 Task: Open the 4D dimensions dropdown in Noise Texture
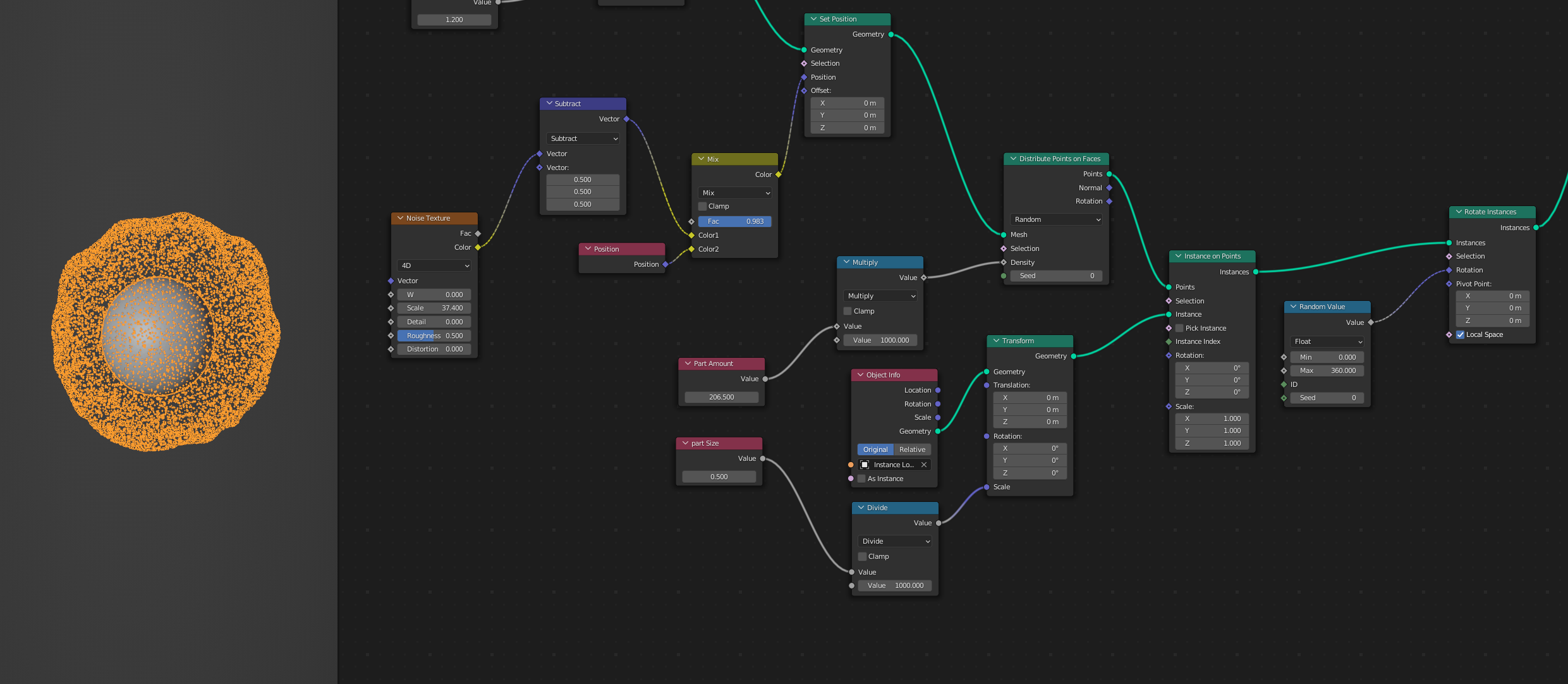tap(434, 266)
